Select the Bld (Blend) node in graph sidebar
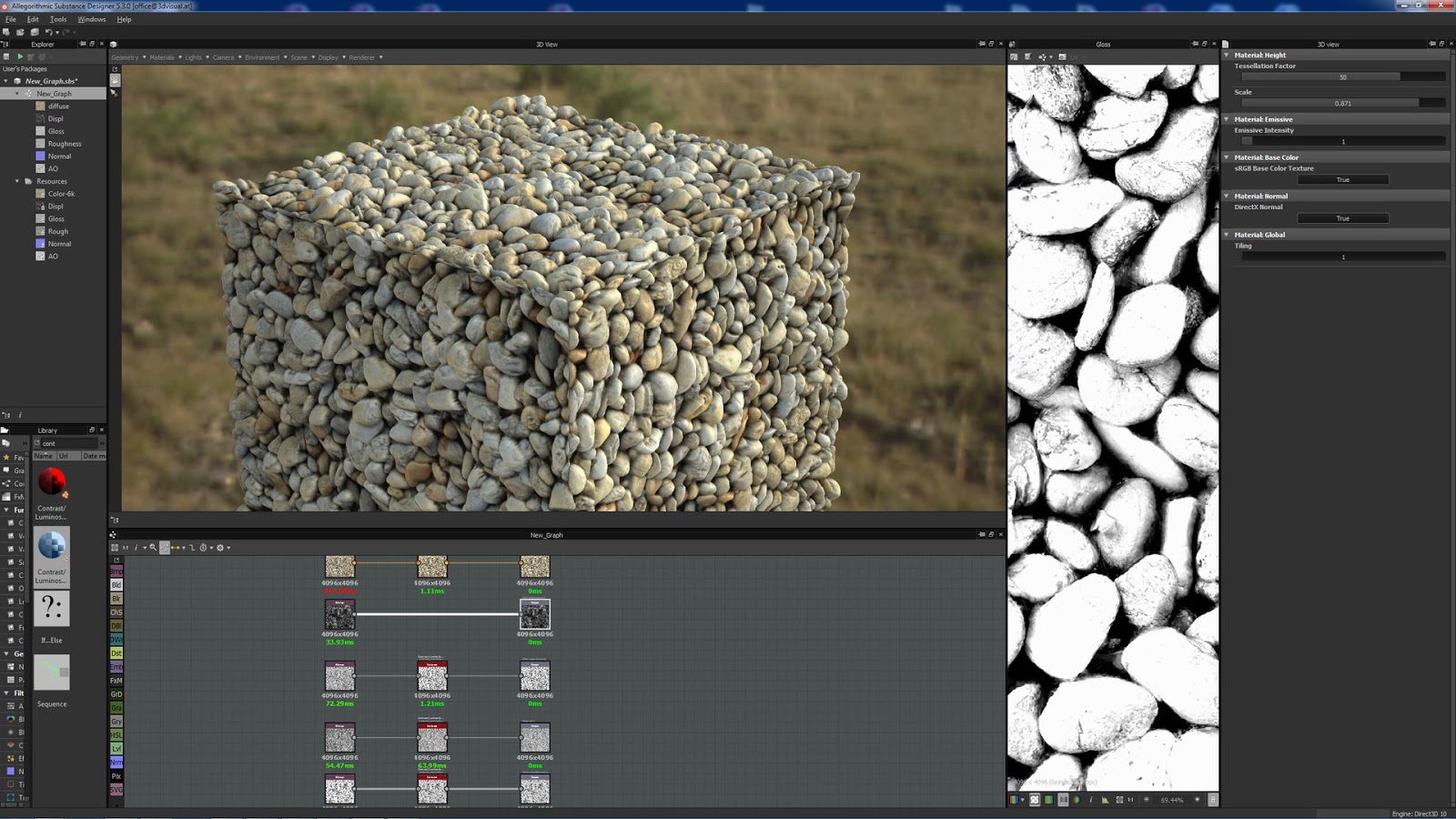1456x819 pixels. (116, 585)
